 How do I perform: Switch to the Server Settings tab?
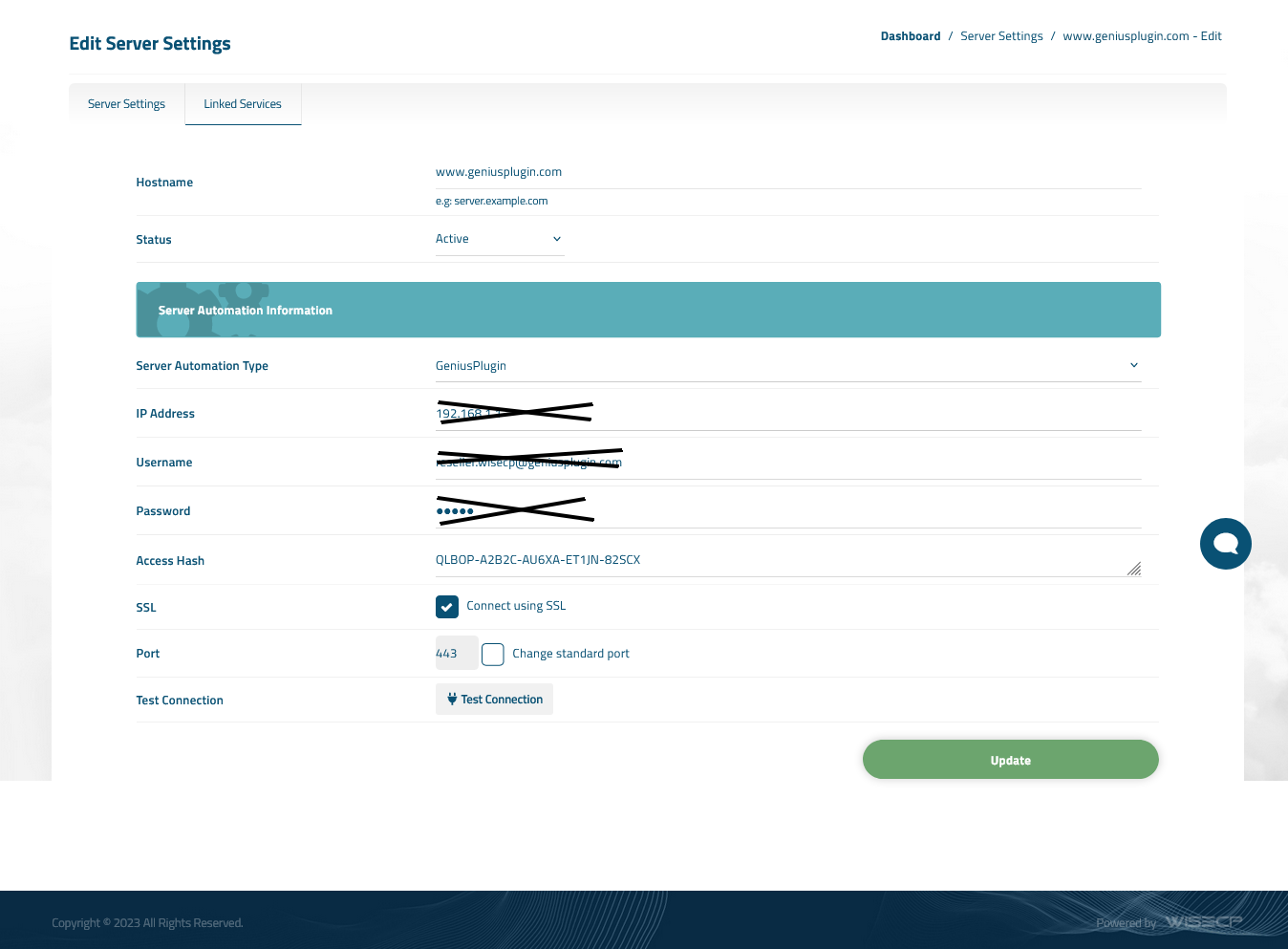click(x=126, y=104)
